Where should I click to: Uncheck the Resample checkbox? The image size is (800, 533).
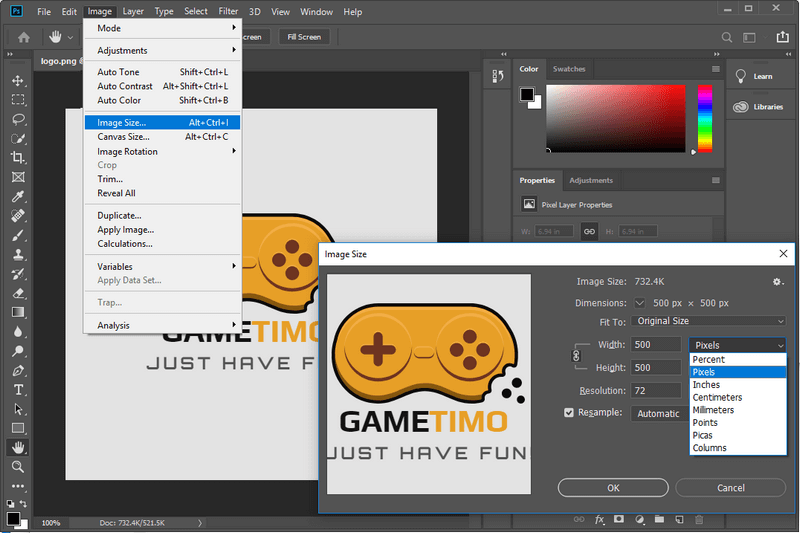pos(569,412)
